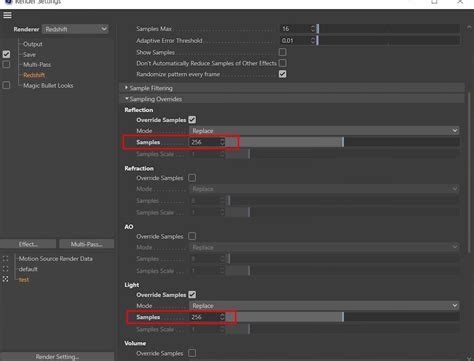Image resolution: width=474 pixels, height=361 pixels.
Task: Check Volume Override Samples checkbox
Action: (192, 353)
